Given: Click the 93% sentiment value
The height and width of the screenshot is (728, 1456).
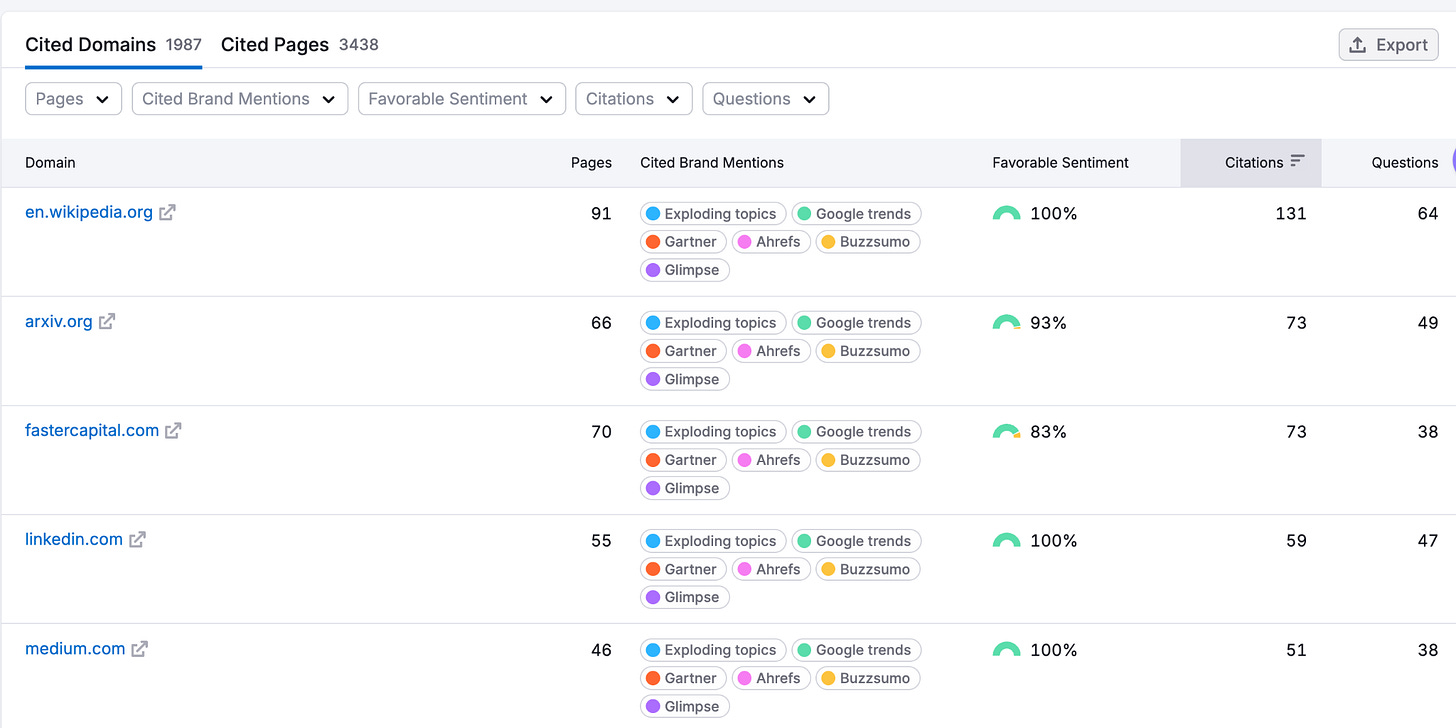Looking at the screenshot, I should tap(1049, 322).
